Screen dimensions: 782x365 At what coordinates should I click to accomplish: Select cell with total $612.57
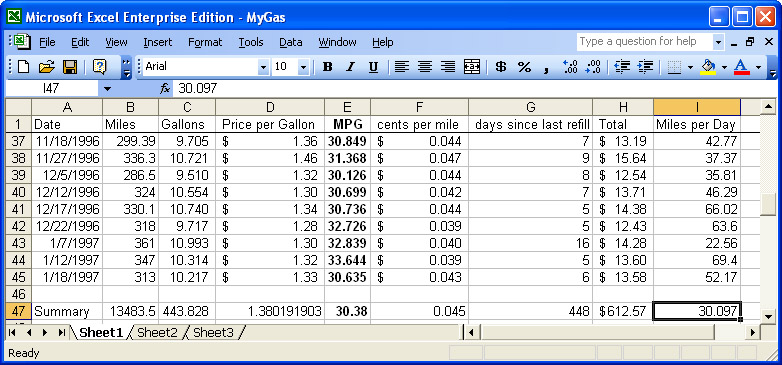(x=623, y=312)
